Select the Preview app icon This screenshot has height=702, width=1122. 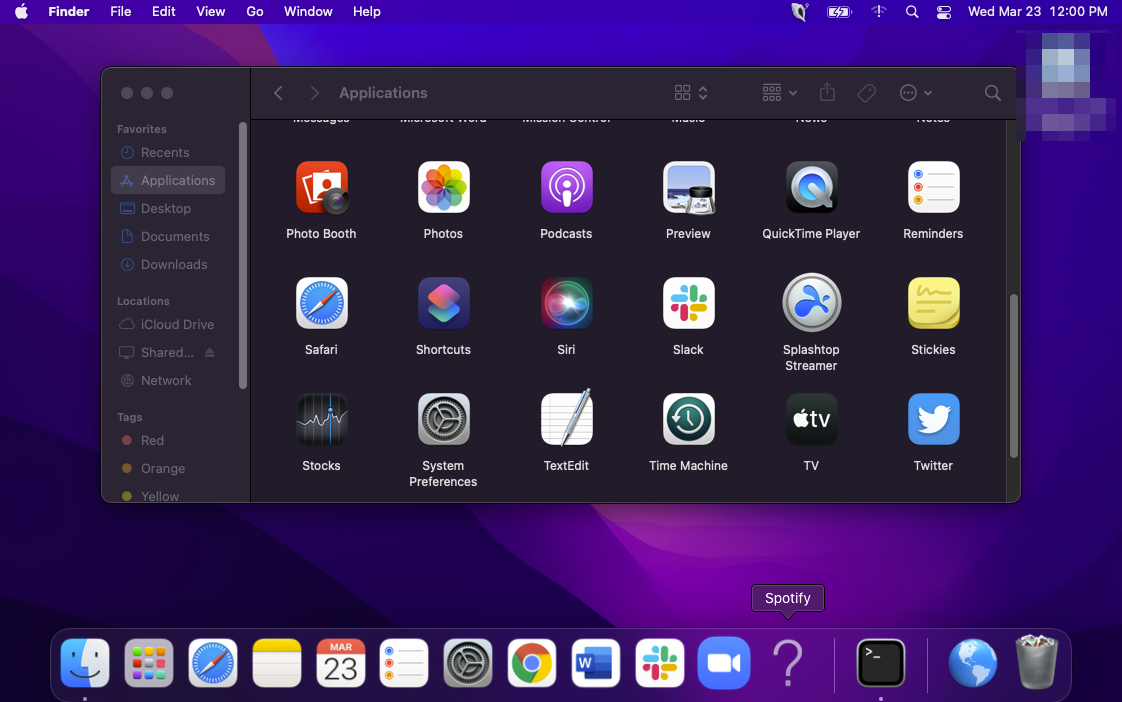pos(688,187)
